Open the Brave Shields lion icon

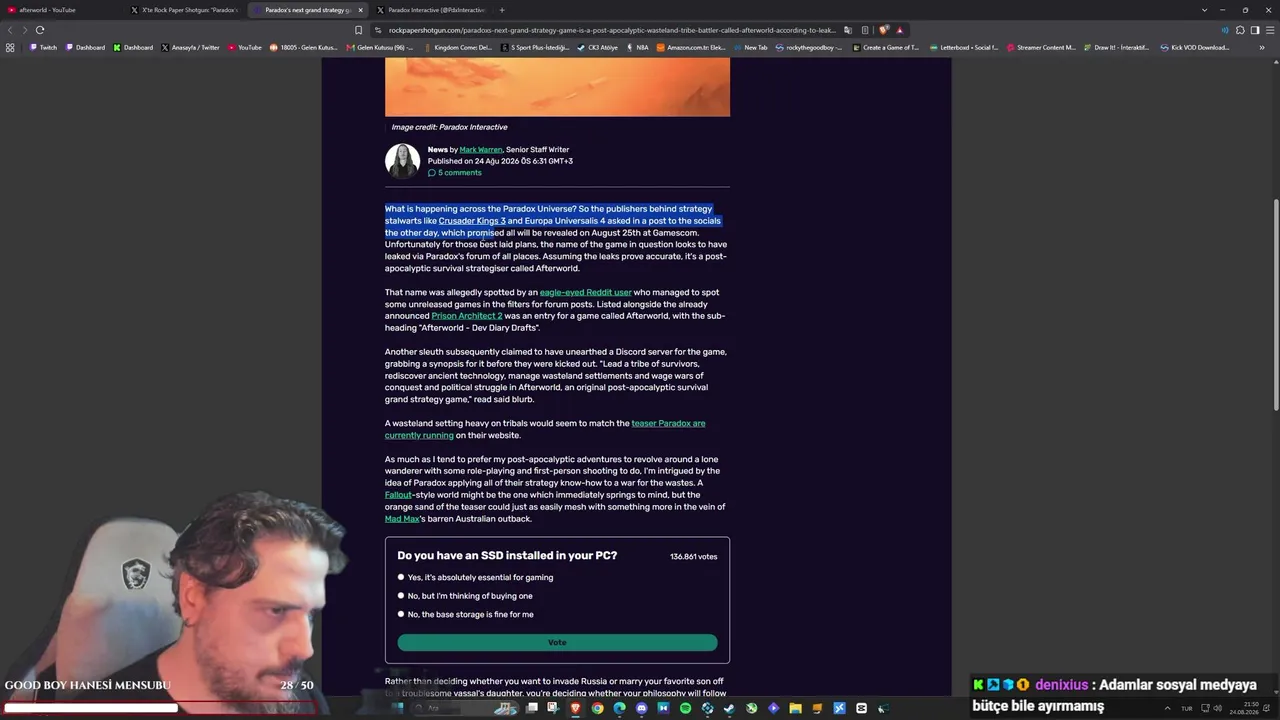pos(884,30)
